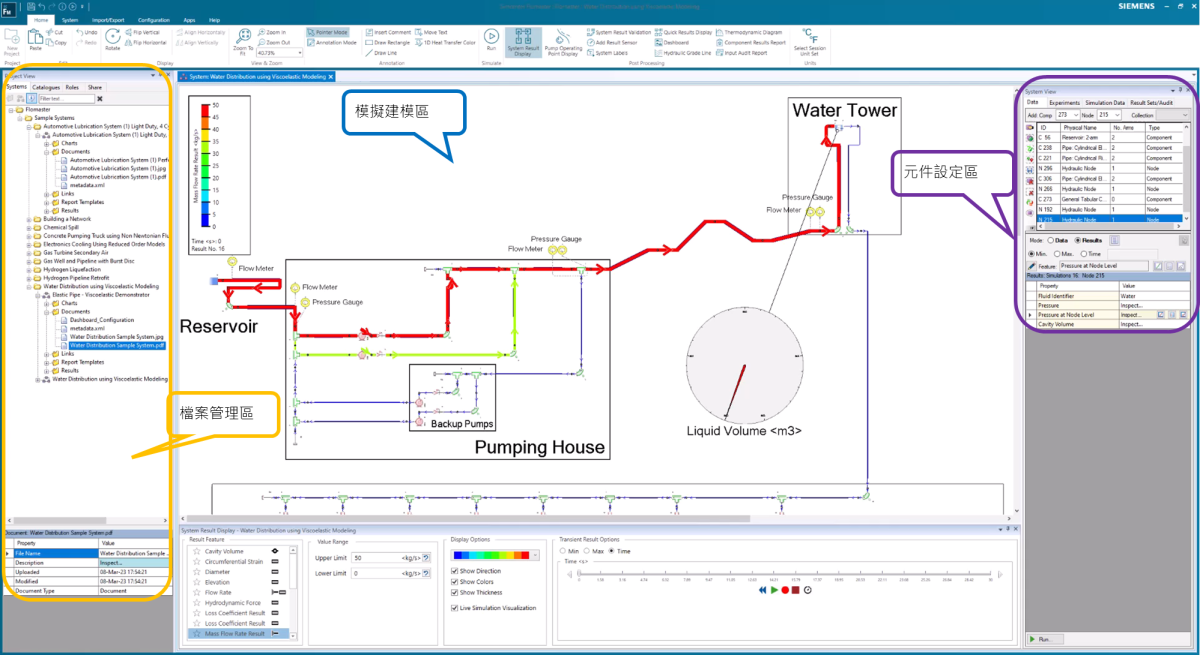The width and height of the screenshot is (1200, 655).
Task: Open the Collection dropdown
Action: coord(1185,115)
